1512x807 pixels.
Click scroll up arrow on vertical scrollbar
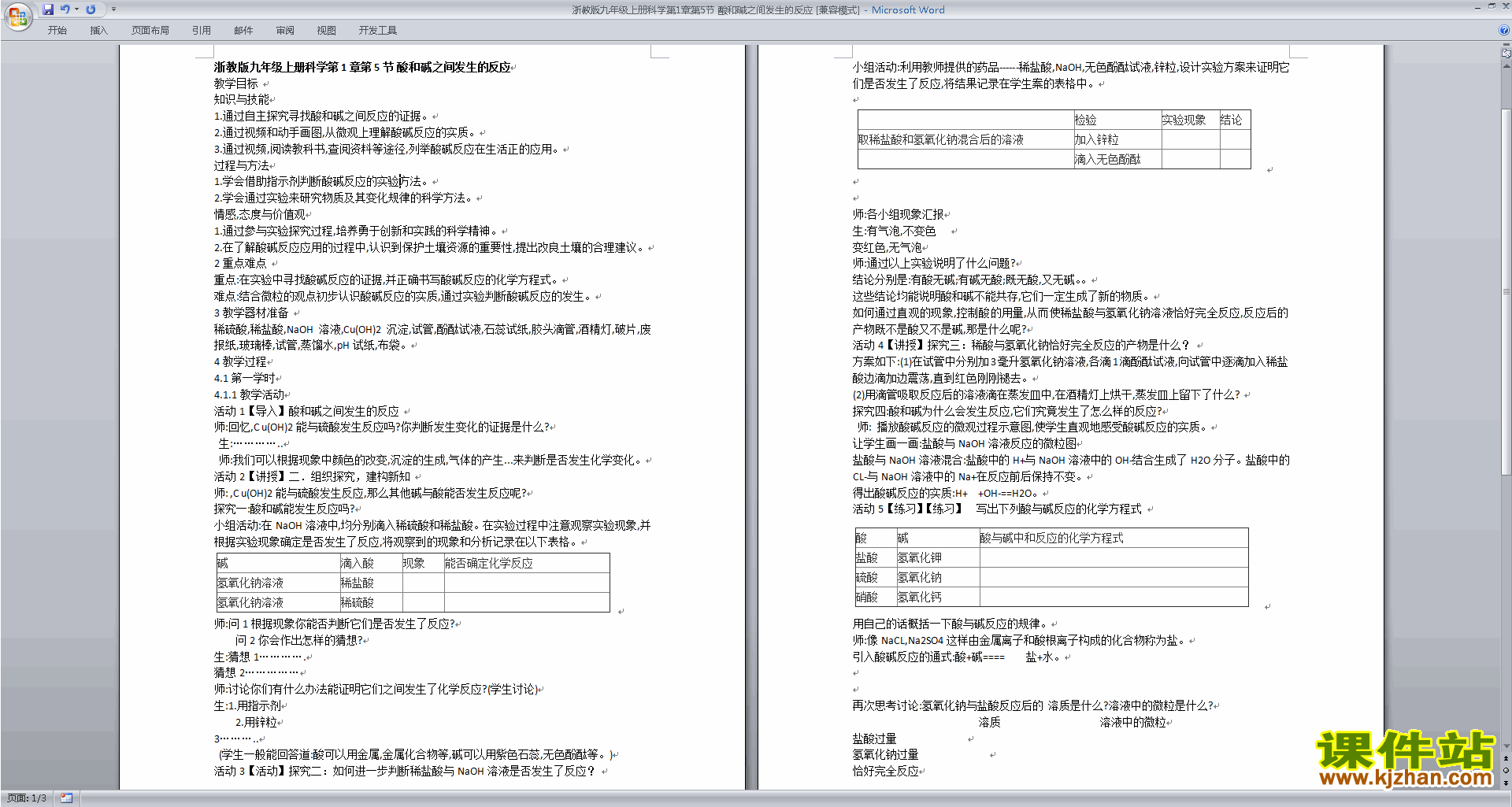(1506, 65)
